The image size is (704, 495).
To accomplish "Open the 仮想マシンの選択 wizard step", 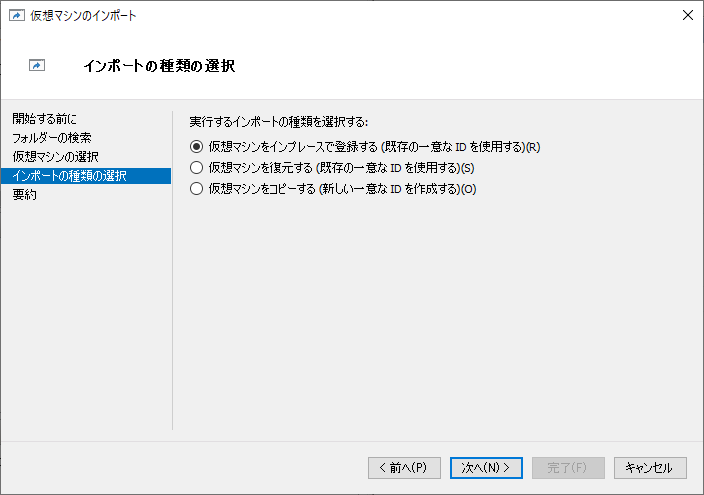I will click(x=55, y=157).
